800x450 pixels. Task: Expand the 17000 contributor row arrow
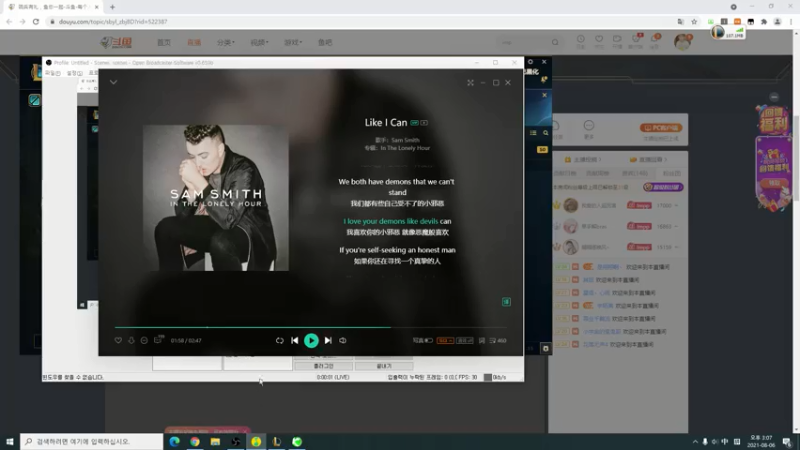(x=677, y=206)
